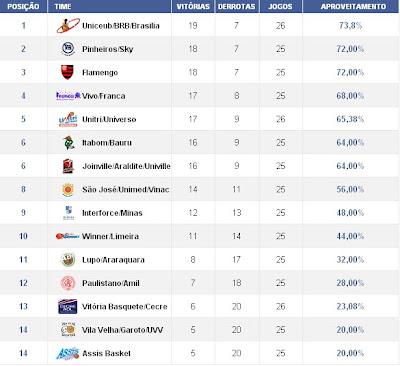
Task: Click the Pinheiros/Sky team logo
Action: tap(68, 49)
